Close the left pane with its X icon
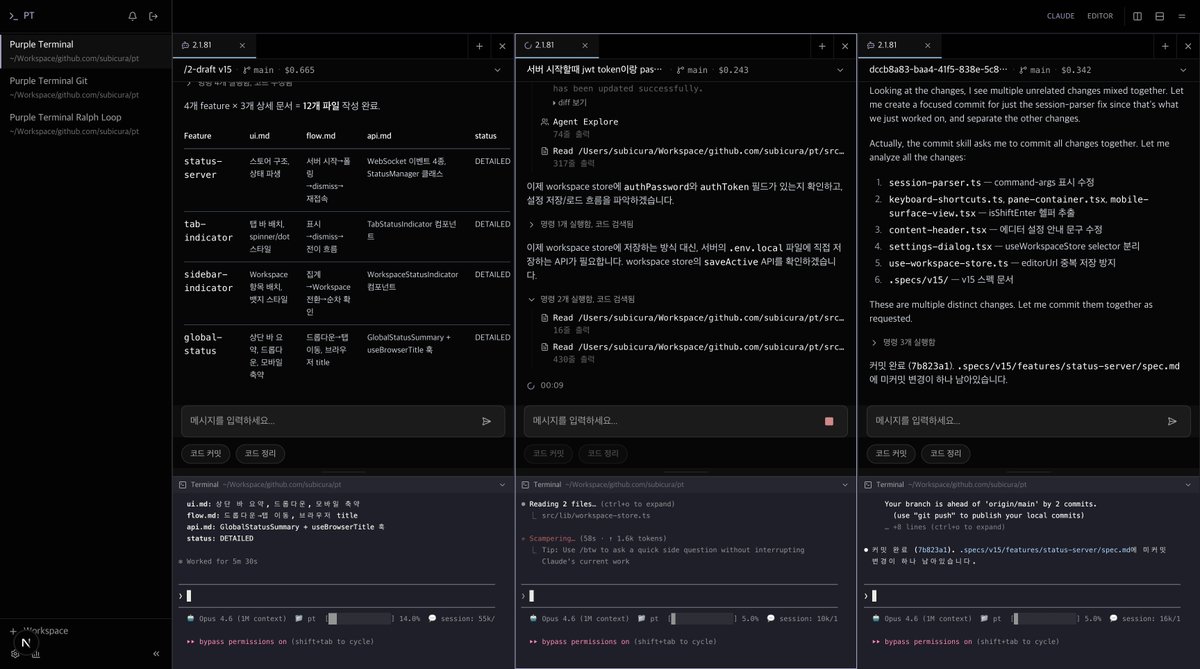Image resolution: width=1200 pixels, height=669 pixels. [x=502, y=46]
